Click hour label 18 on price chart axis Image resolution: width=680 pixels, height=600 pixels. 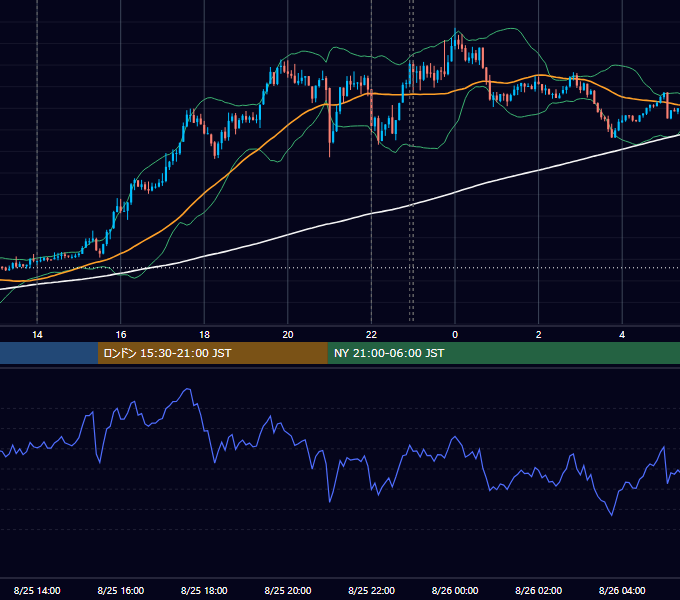click(204, 335)
